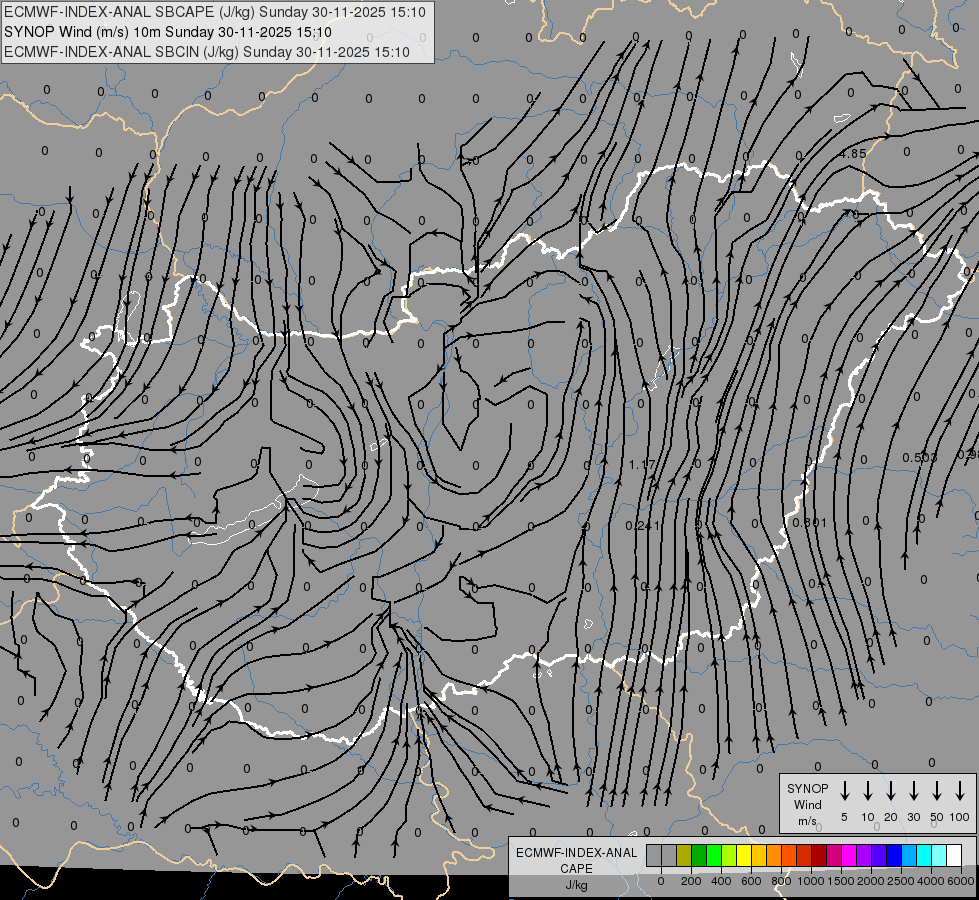Pick the bright magenta CAPE swatch
The height and width of the screenshot is (900, 979).
[x=849, y=855]
